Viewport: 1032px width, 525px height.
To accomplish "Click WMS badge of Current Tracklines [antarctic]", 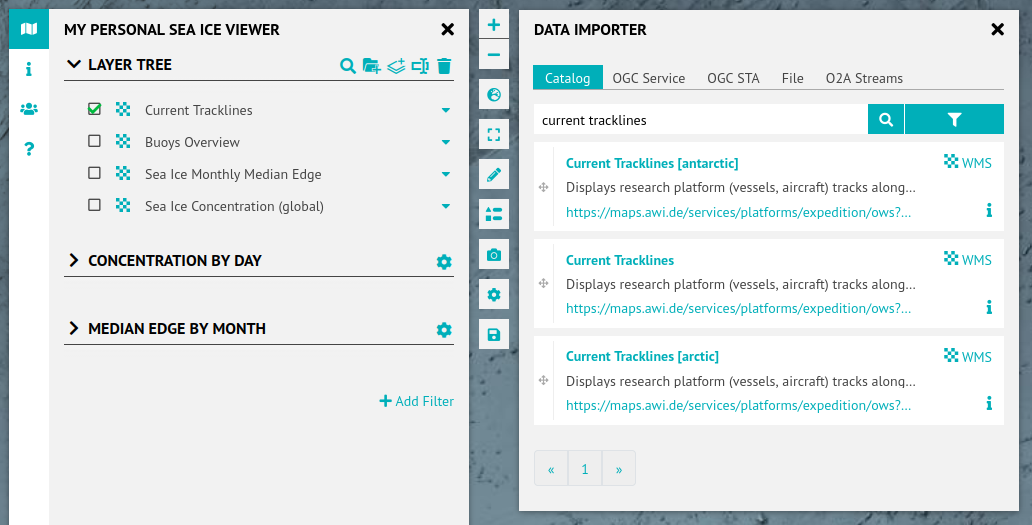I will point(968,162).
